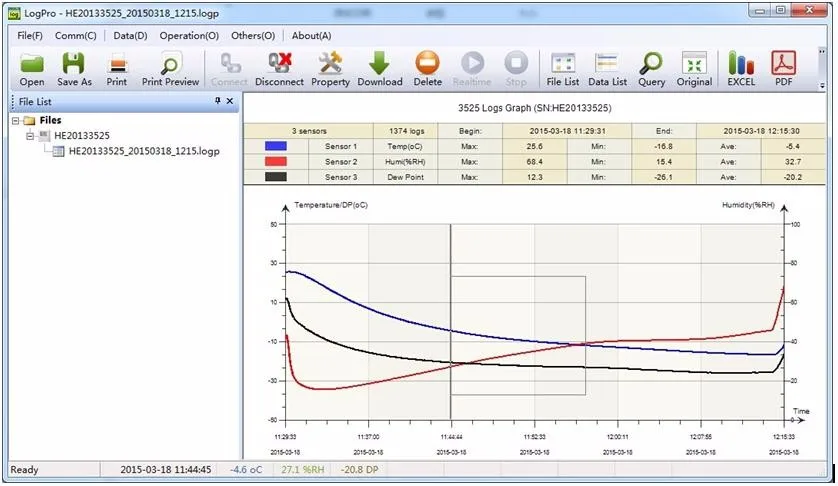
Task: Select HE20133525_20150318_1215.logp file in tree
Action: coord(144,151)
